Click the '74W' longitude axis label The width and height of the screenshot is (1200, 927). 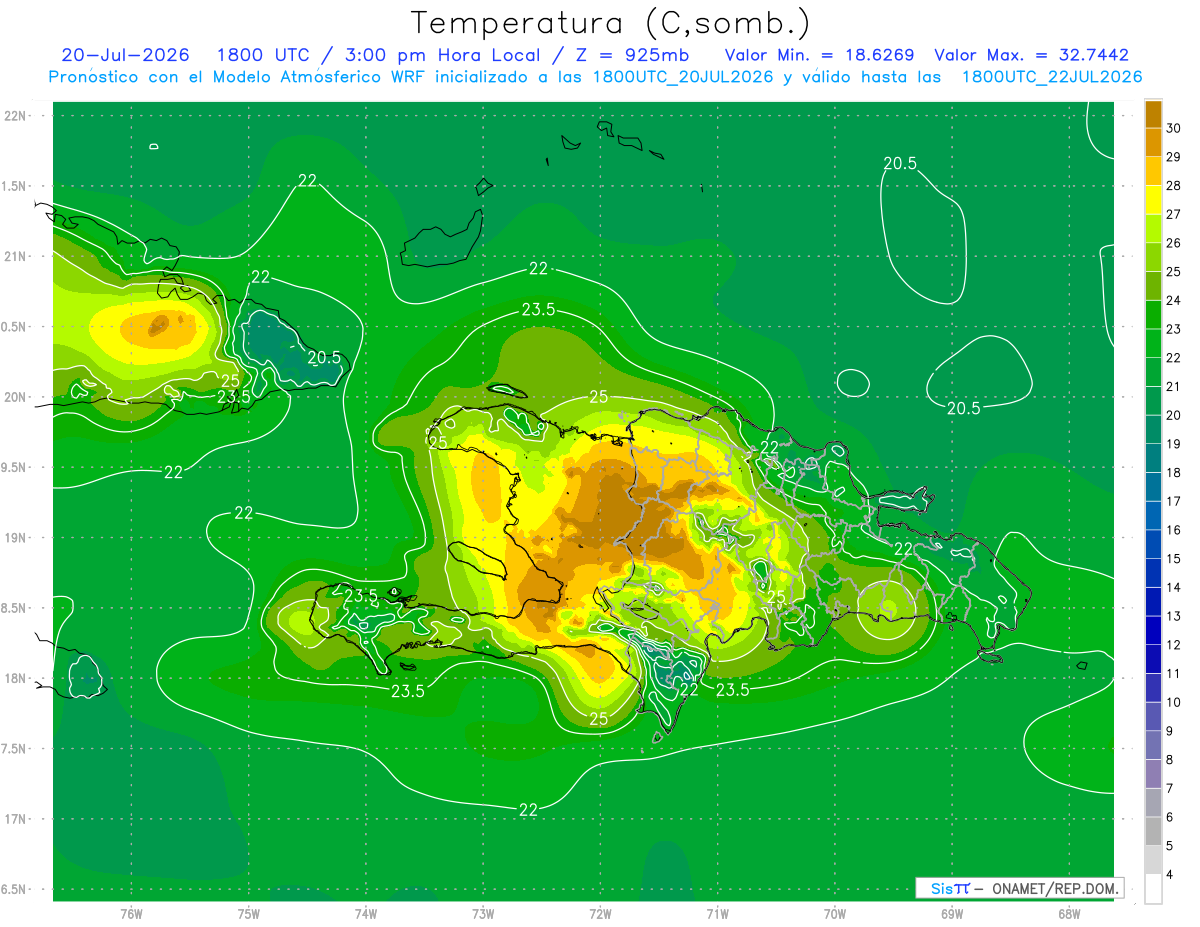point(366,914)
